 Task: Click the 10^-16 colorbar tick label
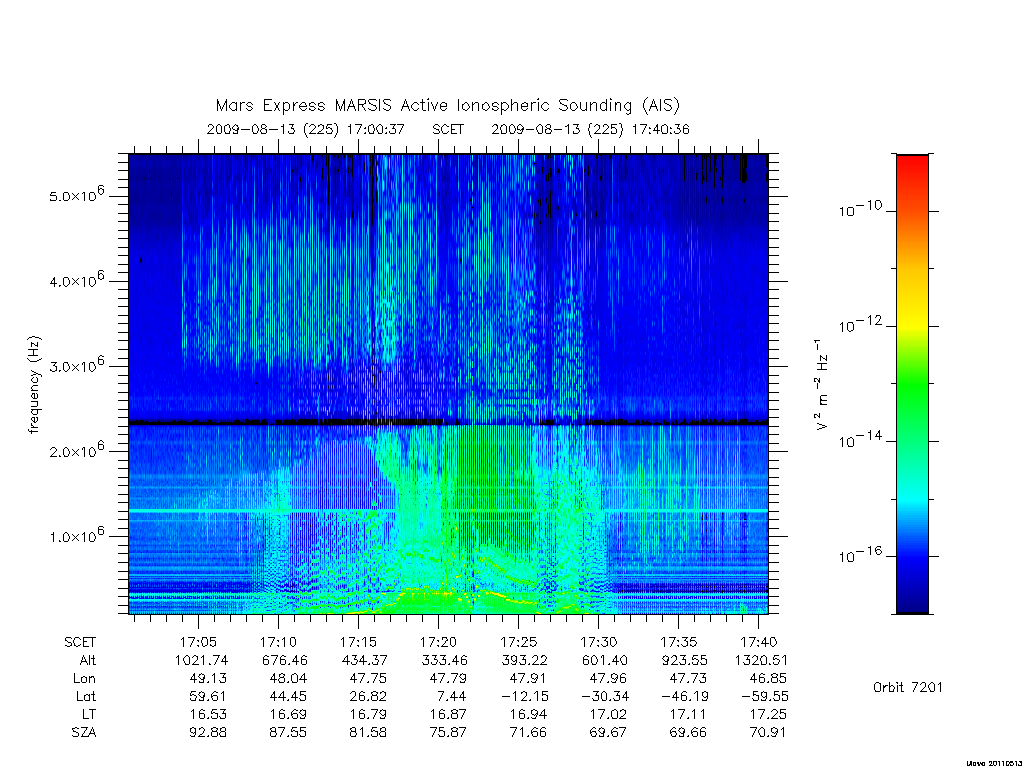[860, 554]
